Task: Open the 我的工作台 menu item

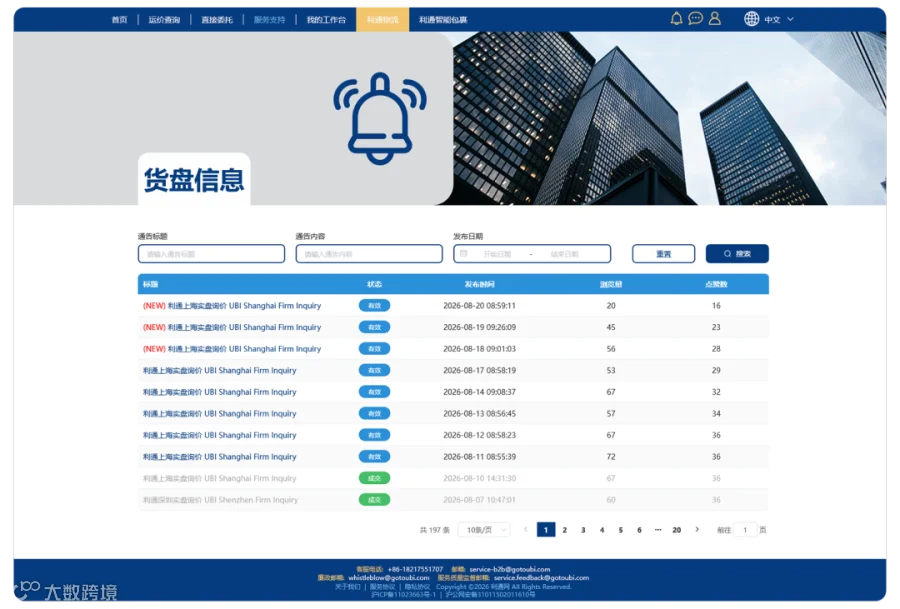Action: pyautogui.click(x=326, y=20)
